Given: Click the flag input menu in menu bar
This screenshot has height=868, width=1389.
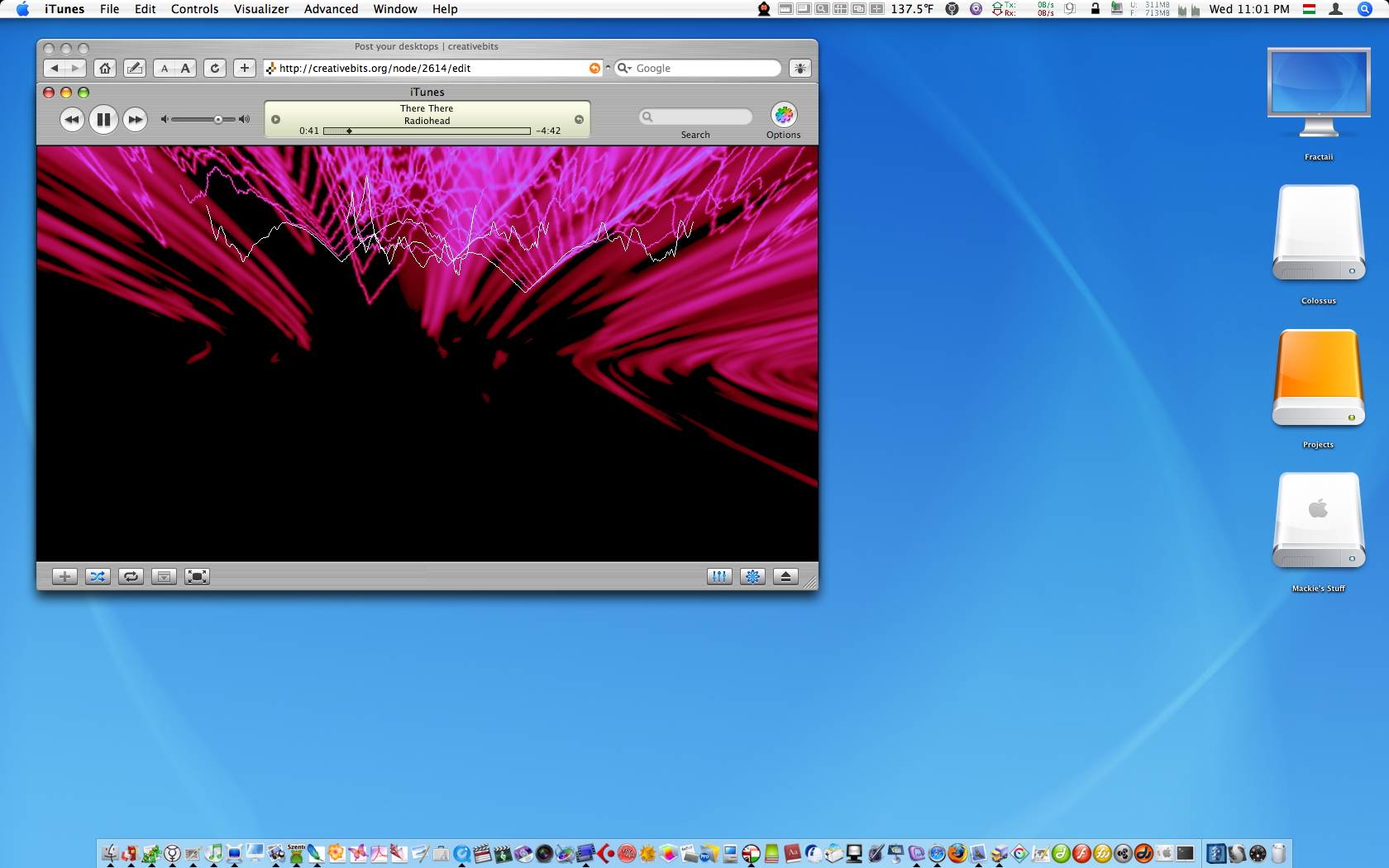Looking at the screenshot, I should point(1310,9).
